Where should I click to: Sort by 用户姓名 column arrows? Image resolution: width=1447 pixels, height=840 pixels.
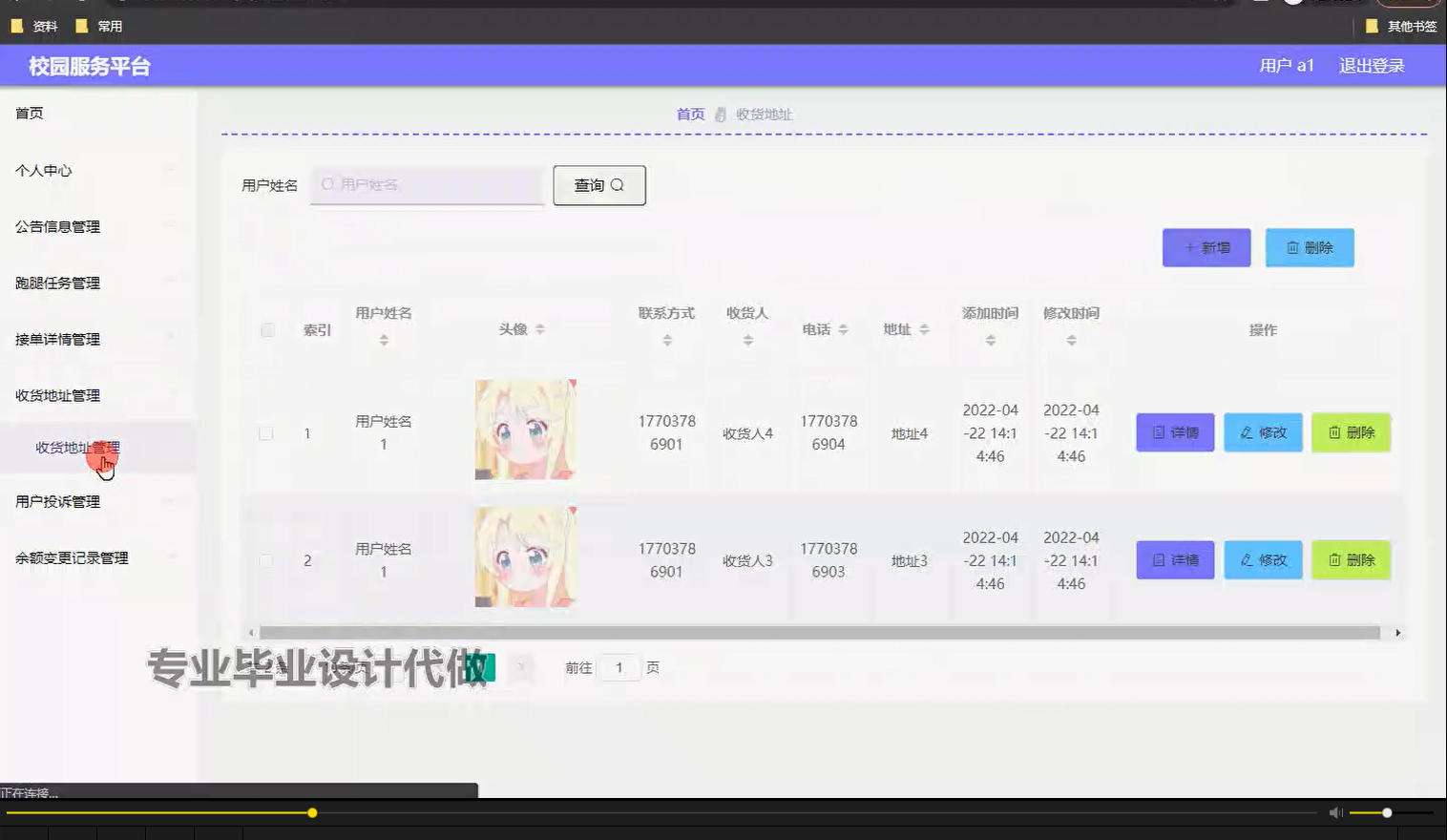click(x=384, y=340)
